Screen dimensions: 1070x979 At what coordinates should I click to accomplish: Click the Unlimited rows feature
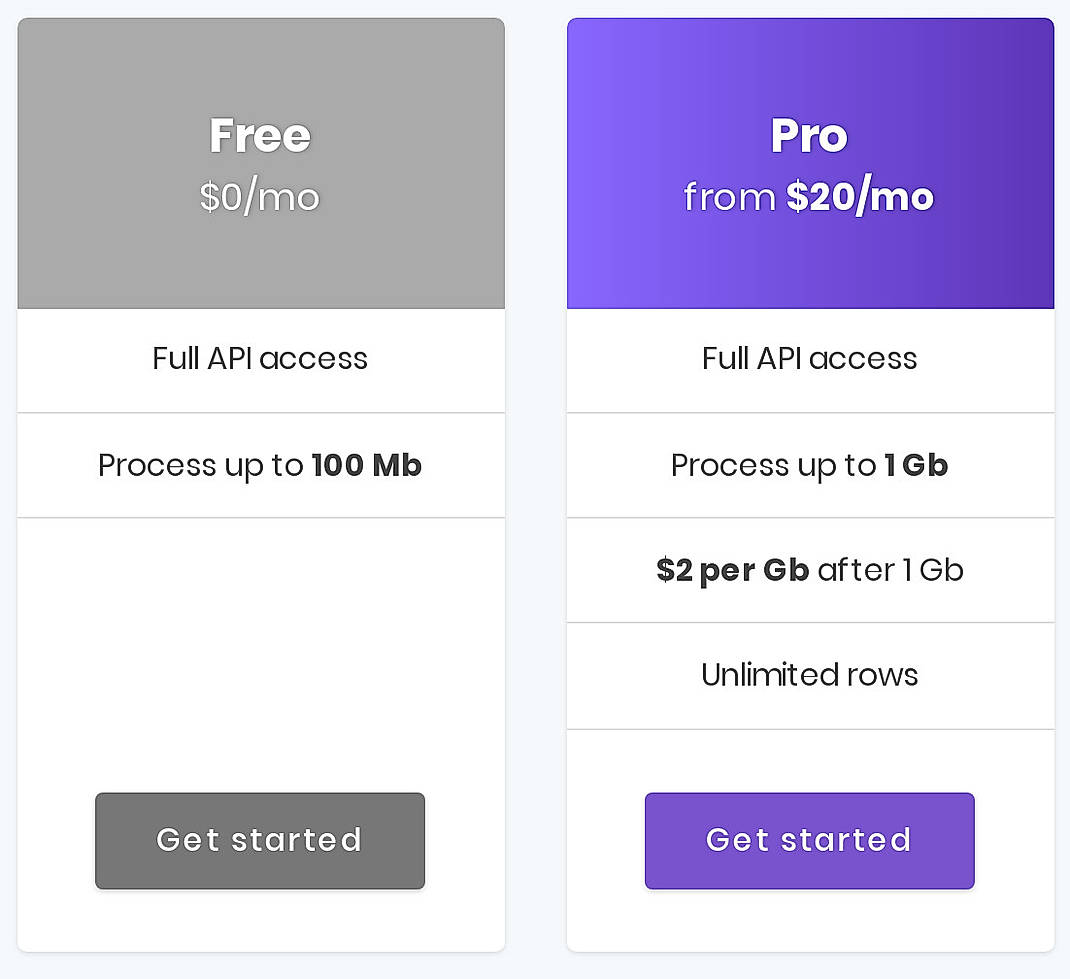click(809, 675)
